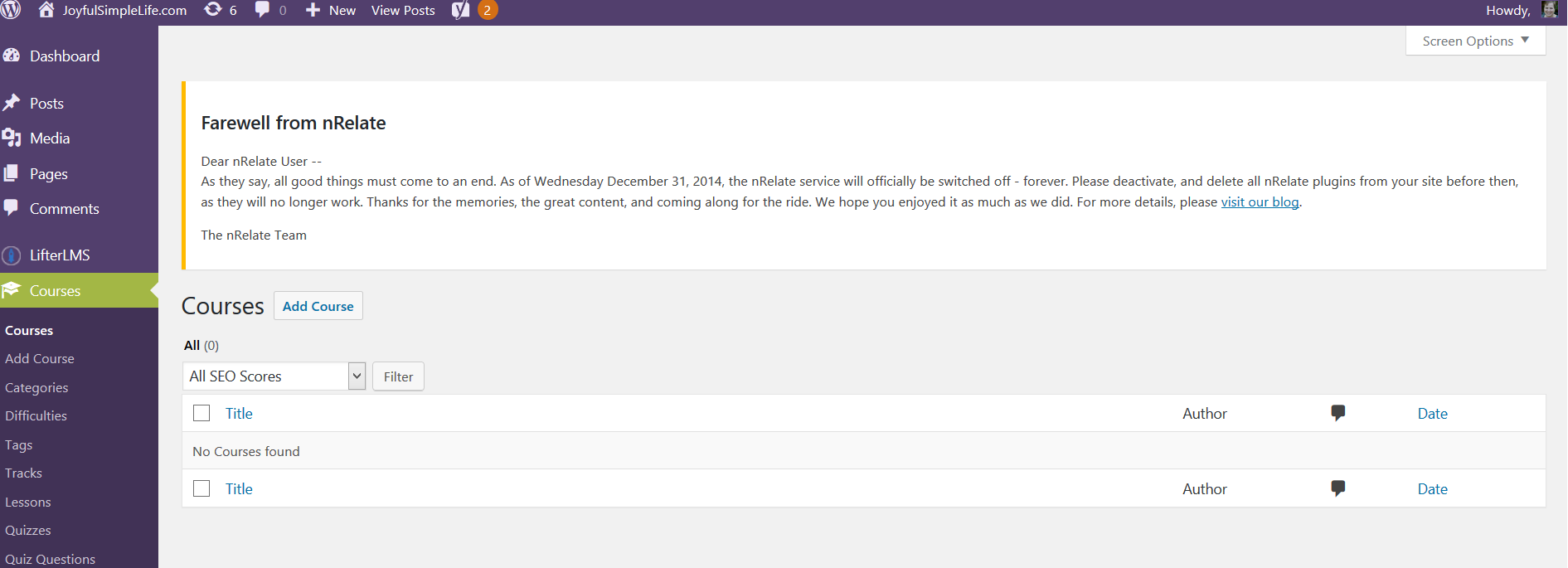Expand the All SEO Scores dropdown

click(x=274, y=376)
